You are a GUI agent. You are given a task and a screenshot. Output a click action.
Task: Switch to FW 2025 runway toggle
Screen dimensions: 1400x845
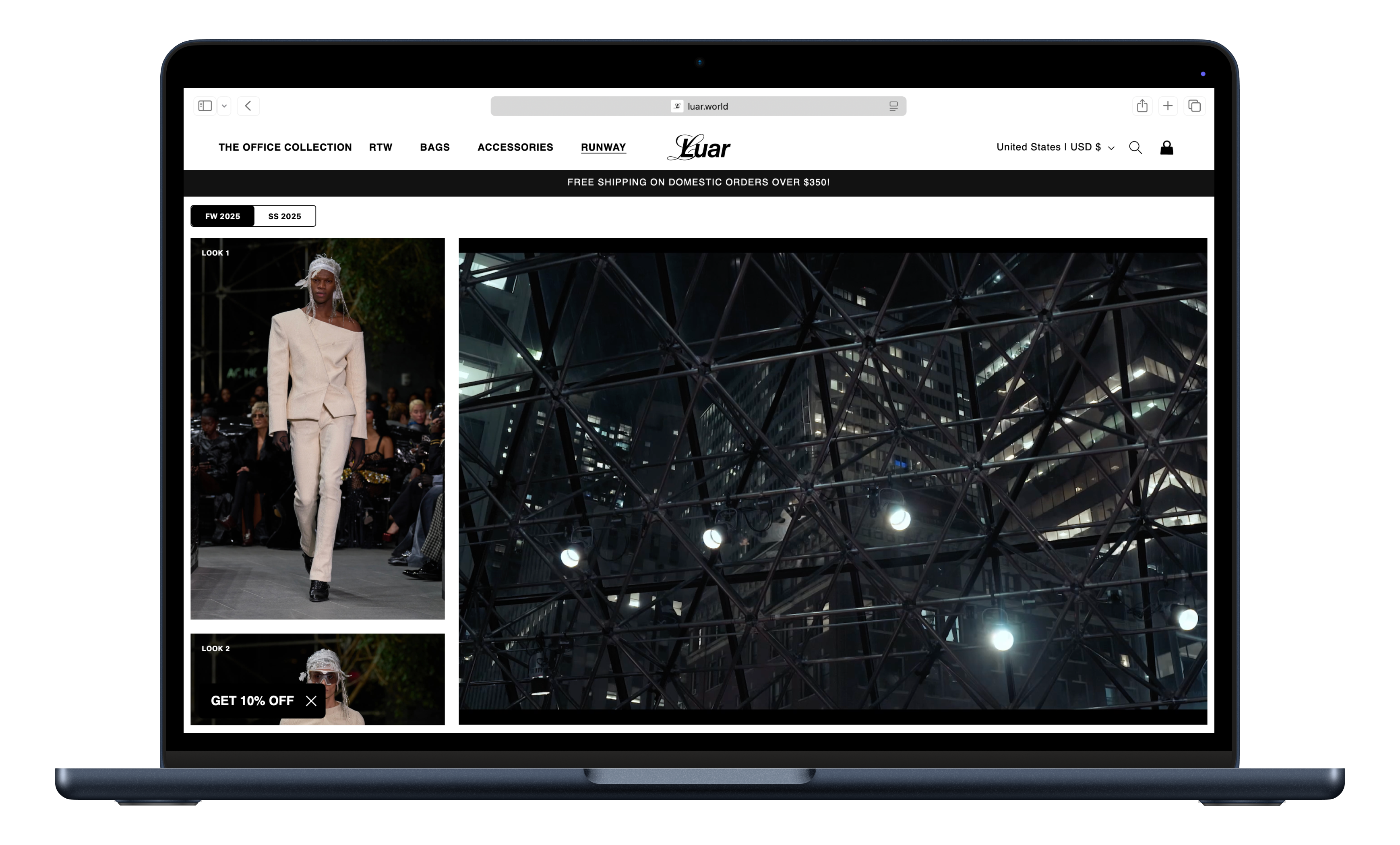223,216
